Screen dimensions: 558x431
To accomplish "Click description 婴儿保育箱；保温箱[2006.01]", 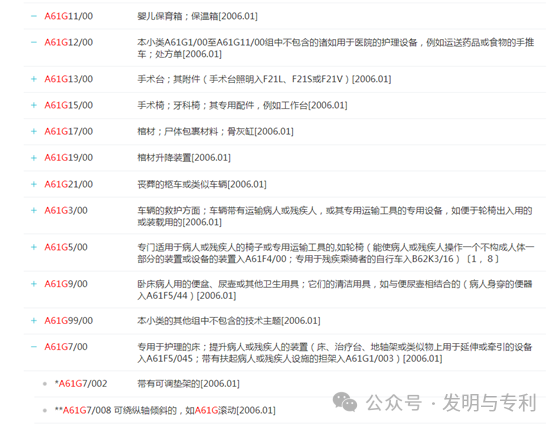I will click(198, 16).
